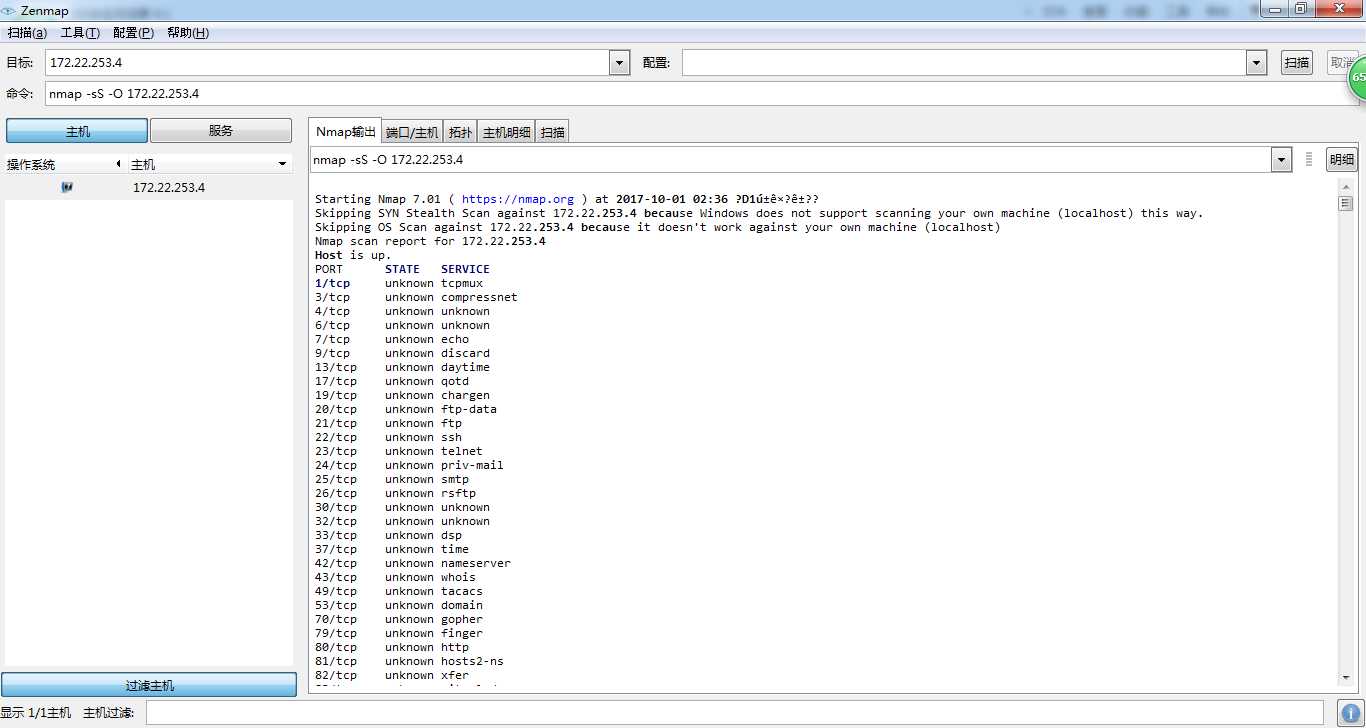Click the 70/tcp gopher row
Viewport: 1366px width, 728px height.
[x=399, y=619]
